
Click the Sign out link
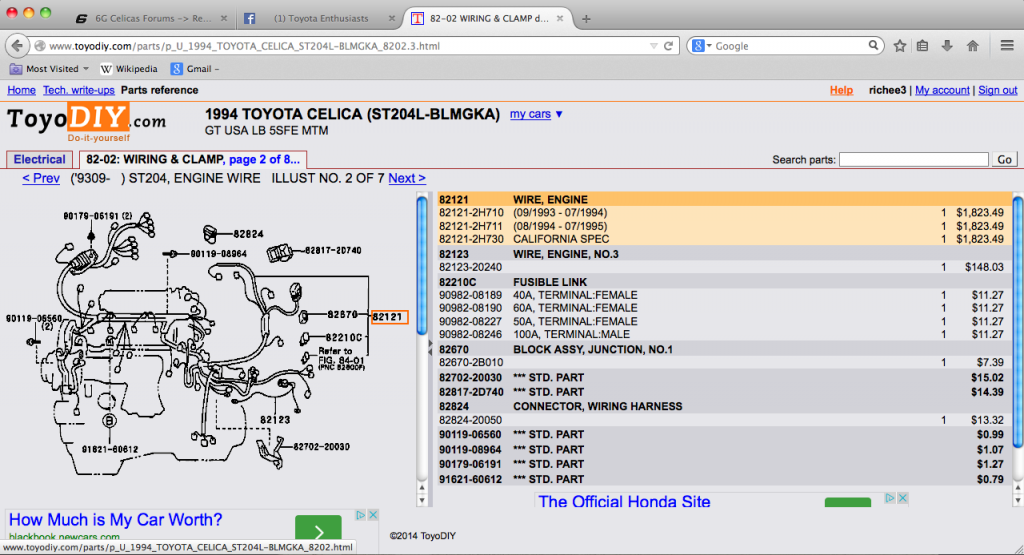pyautogui.click(x=997, y=90)
